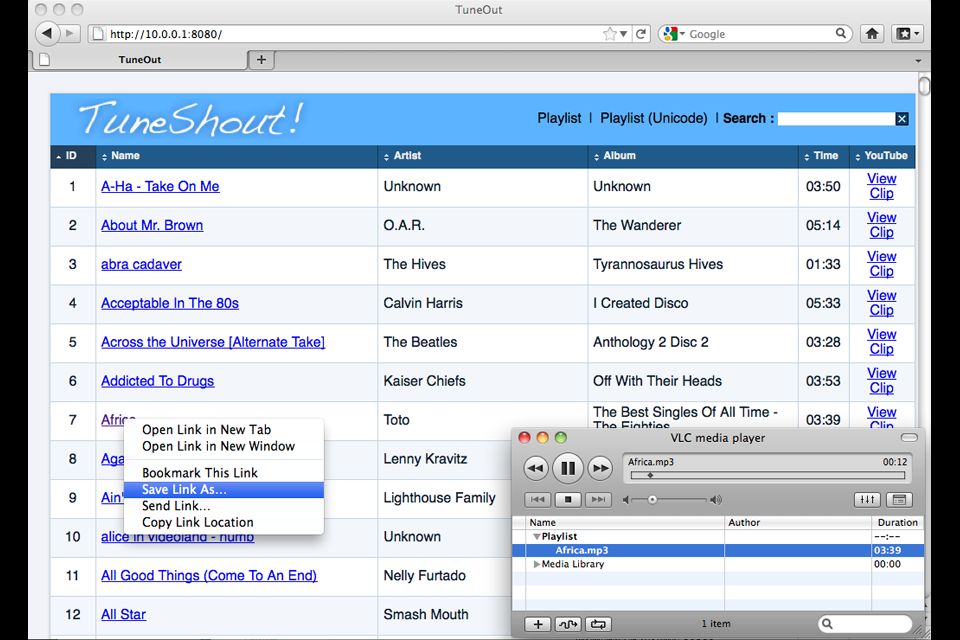
Task: Open the bookmarks menu button
Action: click(907, 34)
